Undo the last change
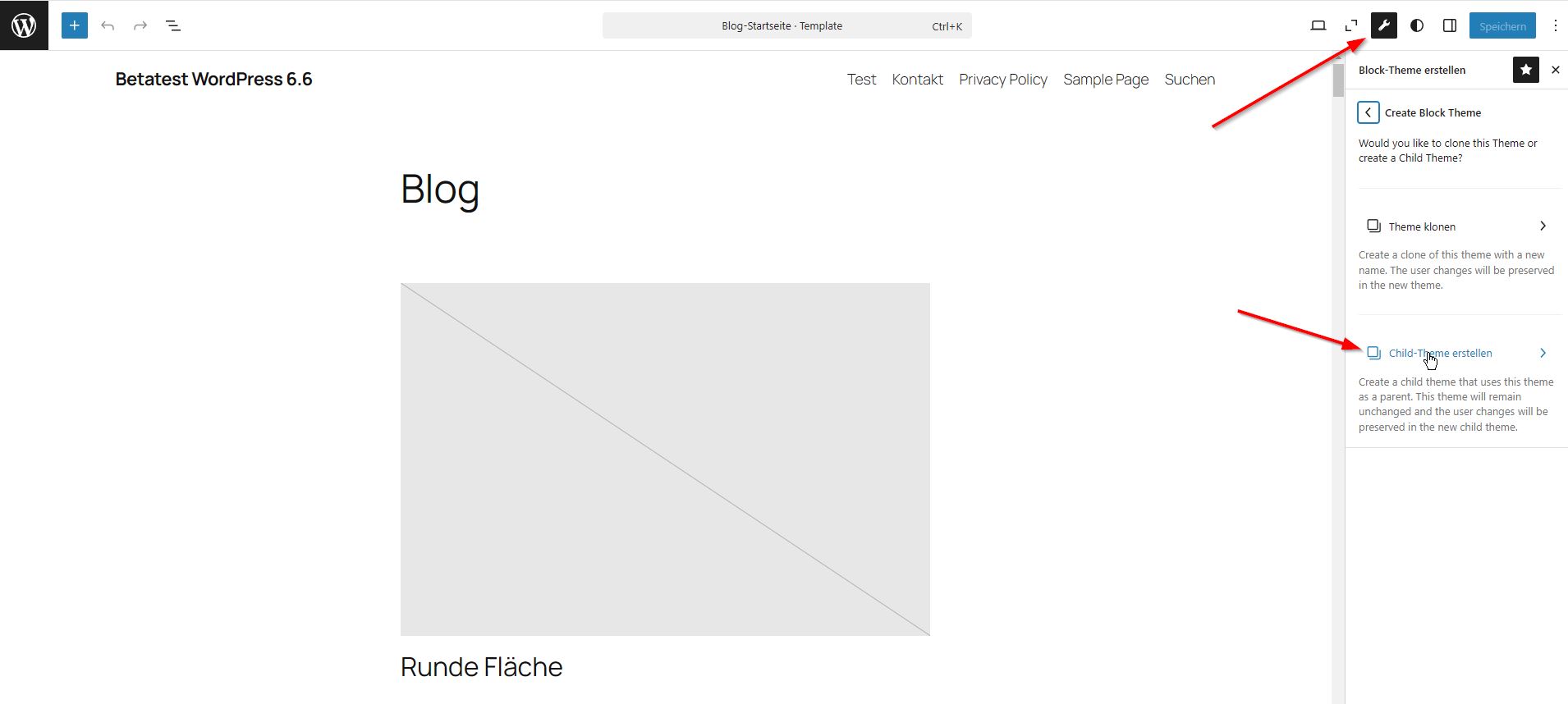Image resolution: width=1568 pixels, height=704 pixels. pos(108,25)
